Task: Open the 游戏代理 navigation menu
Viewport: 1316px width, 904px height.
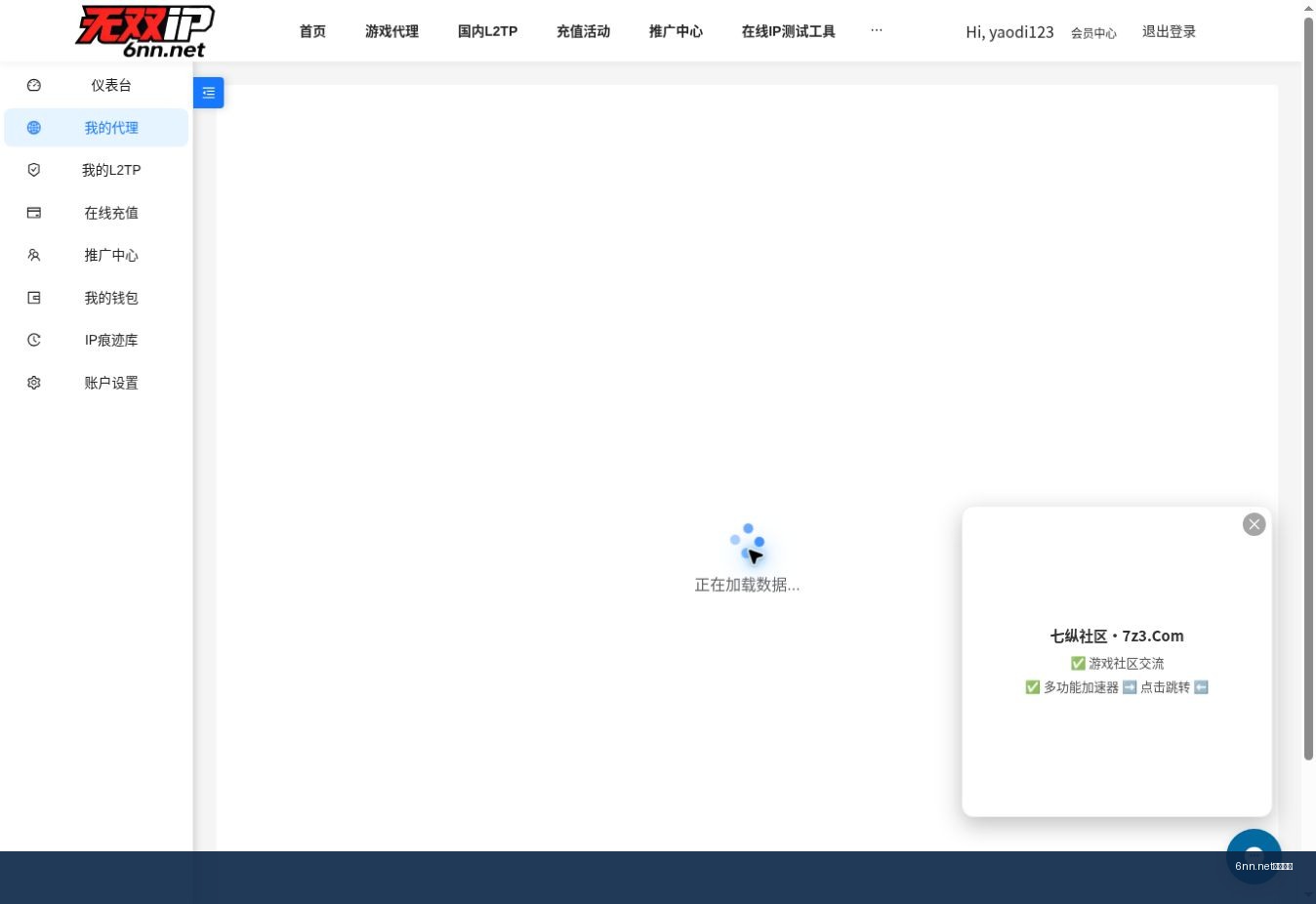Action: click(x=391, y=31)
